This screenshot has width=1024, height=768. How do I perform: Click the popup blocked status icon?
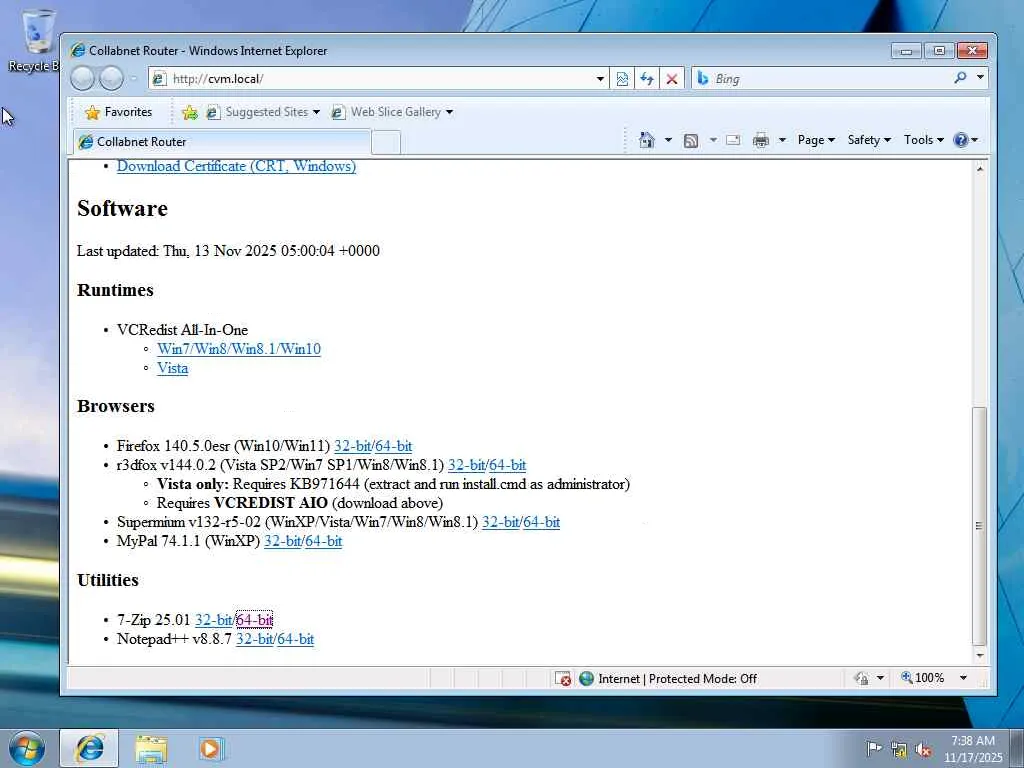tap(563, 679)
